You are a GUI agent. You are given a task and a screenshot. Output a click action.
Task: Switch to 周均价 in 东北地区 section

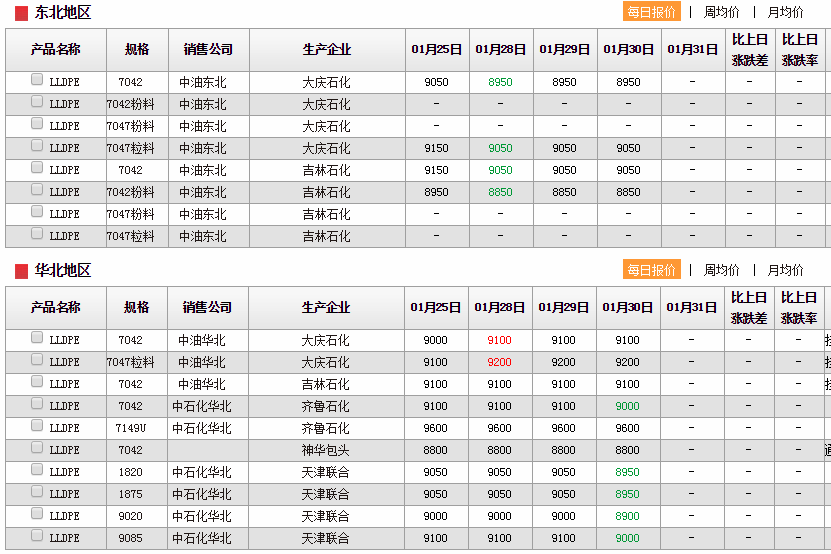[x=721, y=12]
